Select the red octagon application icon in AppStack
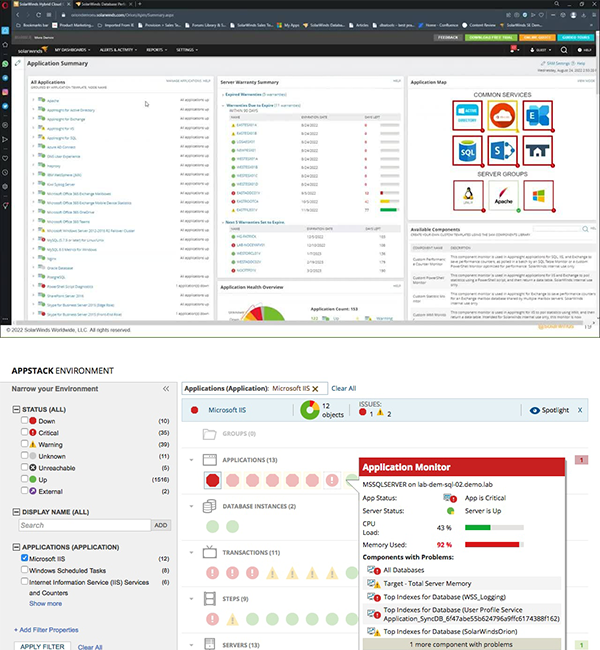600x650 pixels. click(x=213, y=480)
